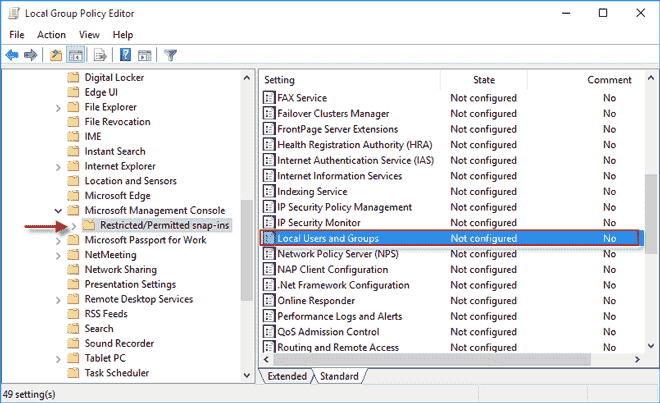This screenshot has height=403, width=660.
Task: Click the Presentation Settings folder icon
Action: [73, 284]
